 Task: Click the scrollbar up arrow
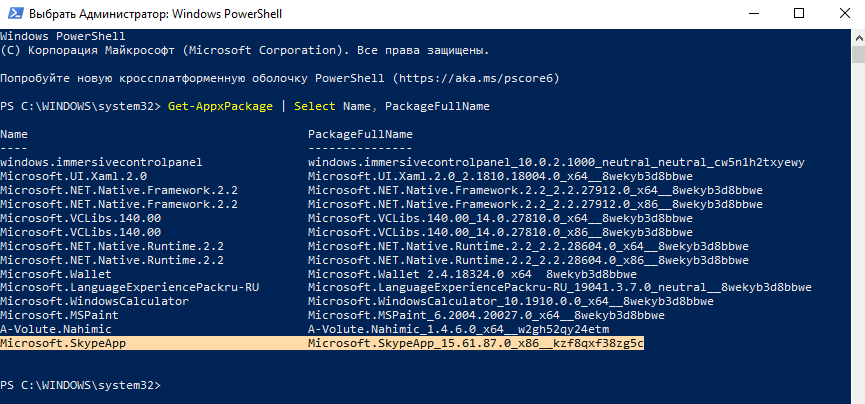click(858, 36)
